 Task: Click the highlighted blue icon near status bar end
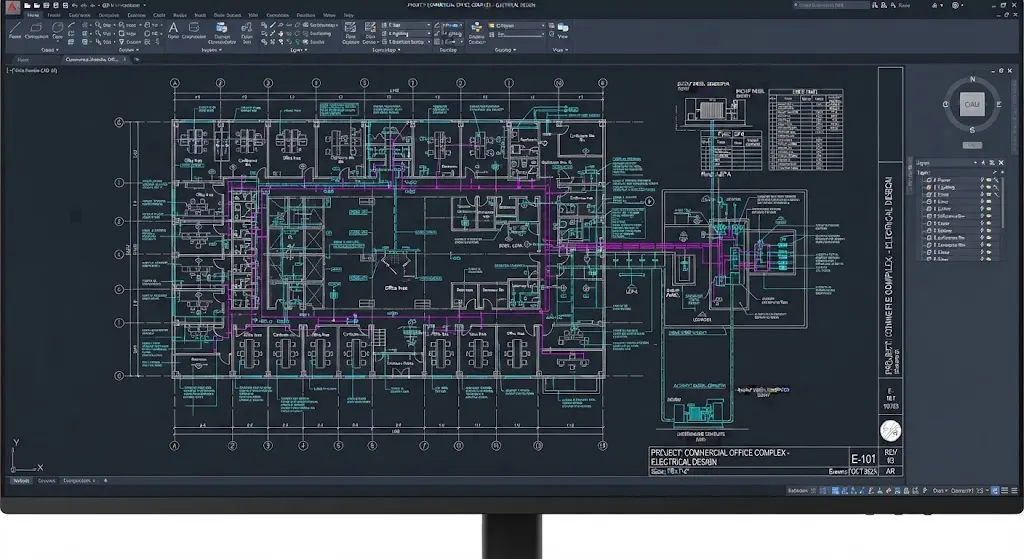point(995,490)
